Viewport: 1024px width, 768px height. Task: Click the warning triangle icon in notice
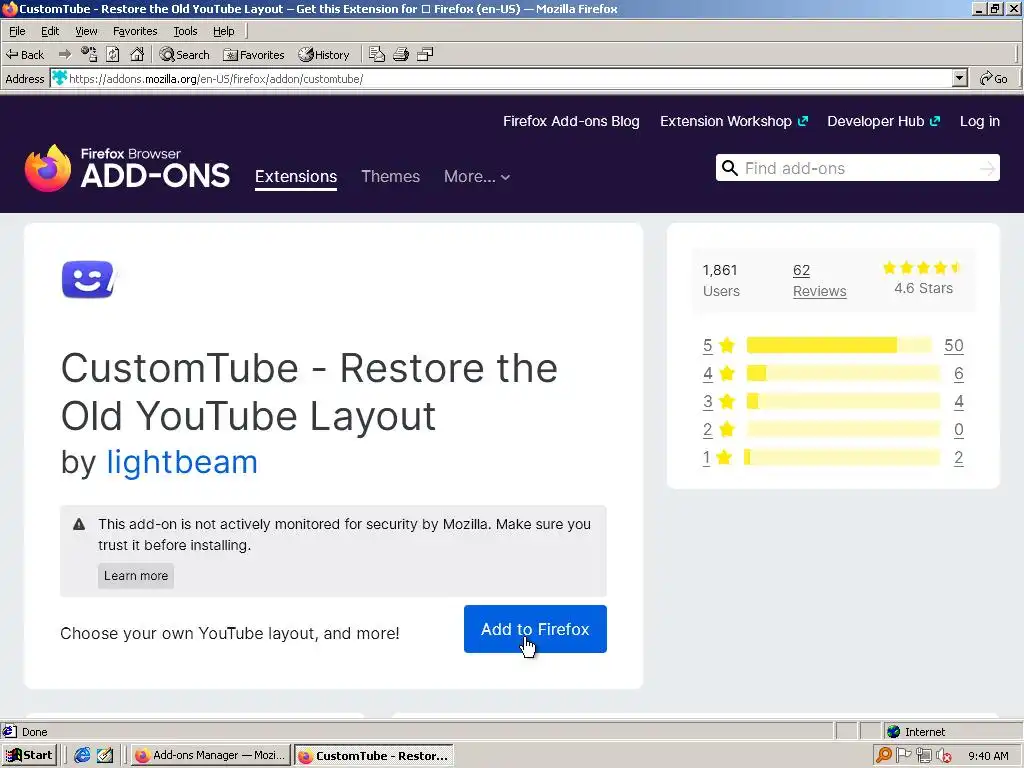click(79, 524)
